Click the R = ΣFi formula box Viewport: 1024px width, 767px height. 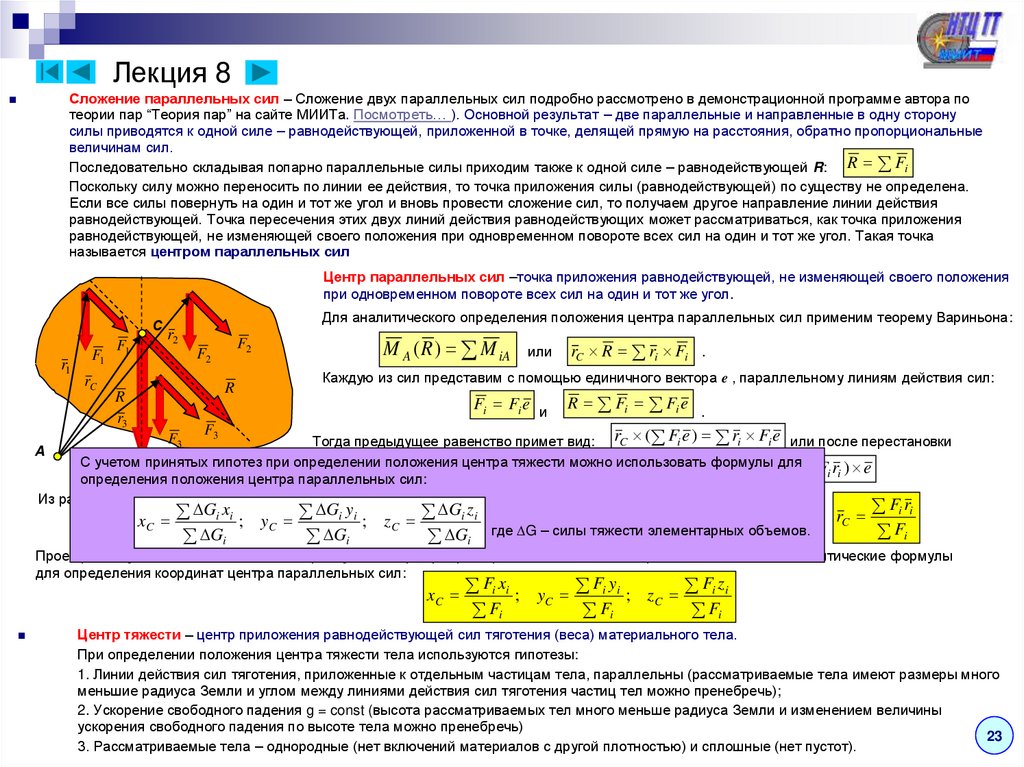[x=878, y=163]
